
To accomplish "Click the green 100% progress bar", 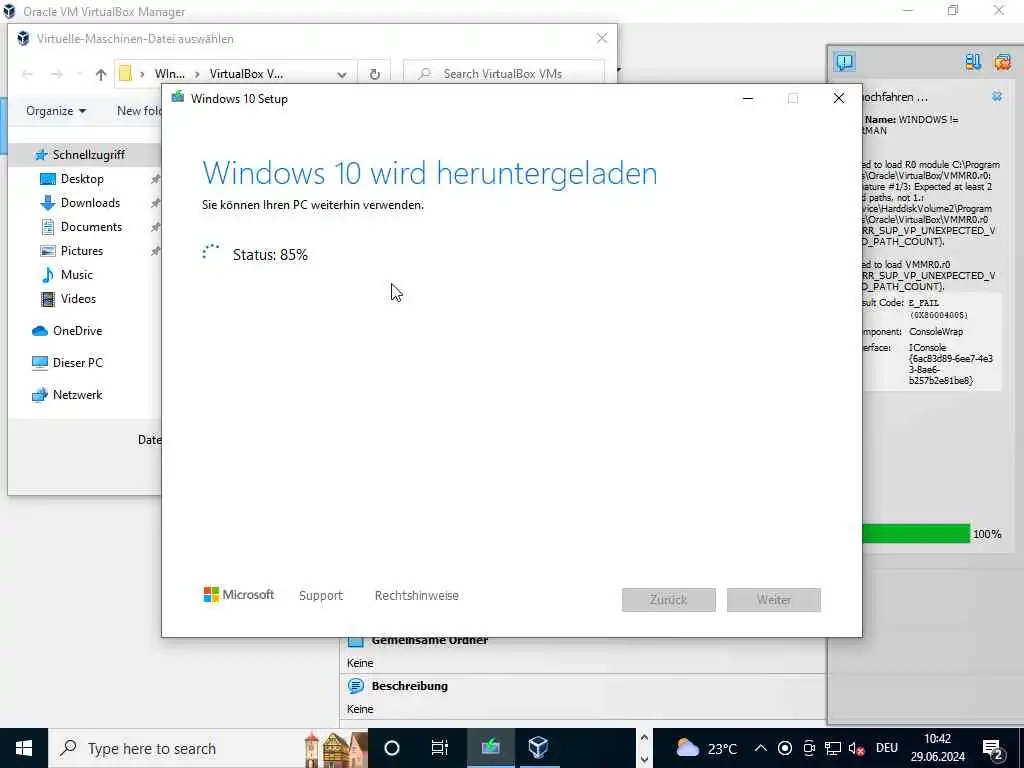I will click(x=916, y=534).
